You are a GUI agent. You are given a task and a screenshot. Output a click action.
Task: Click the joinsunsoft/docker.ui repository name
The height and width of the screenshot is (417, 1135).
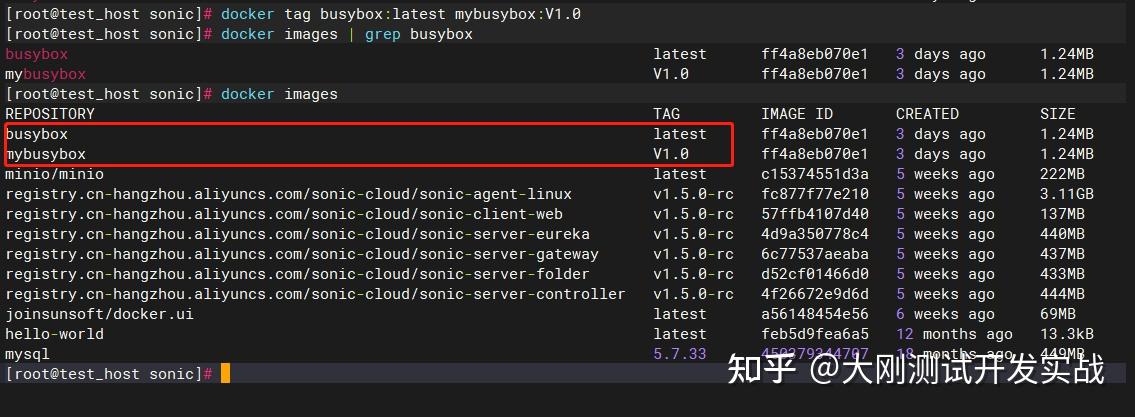[x=99, y=314]
